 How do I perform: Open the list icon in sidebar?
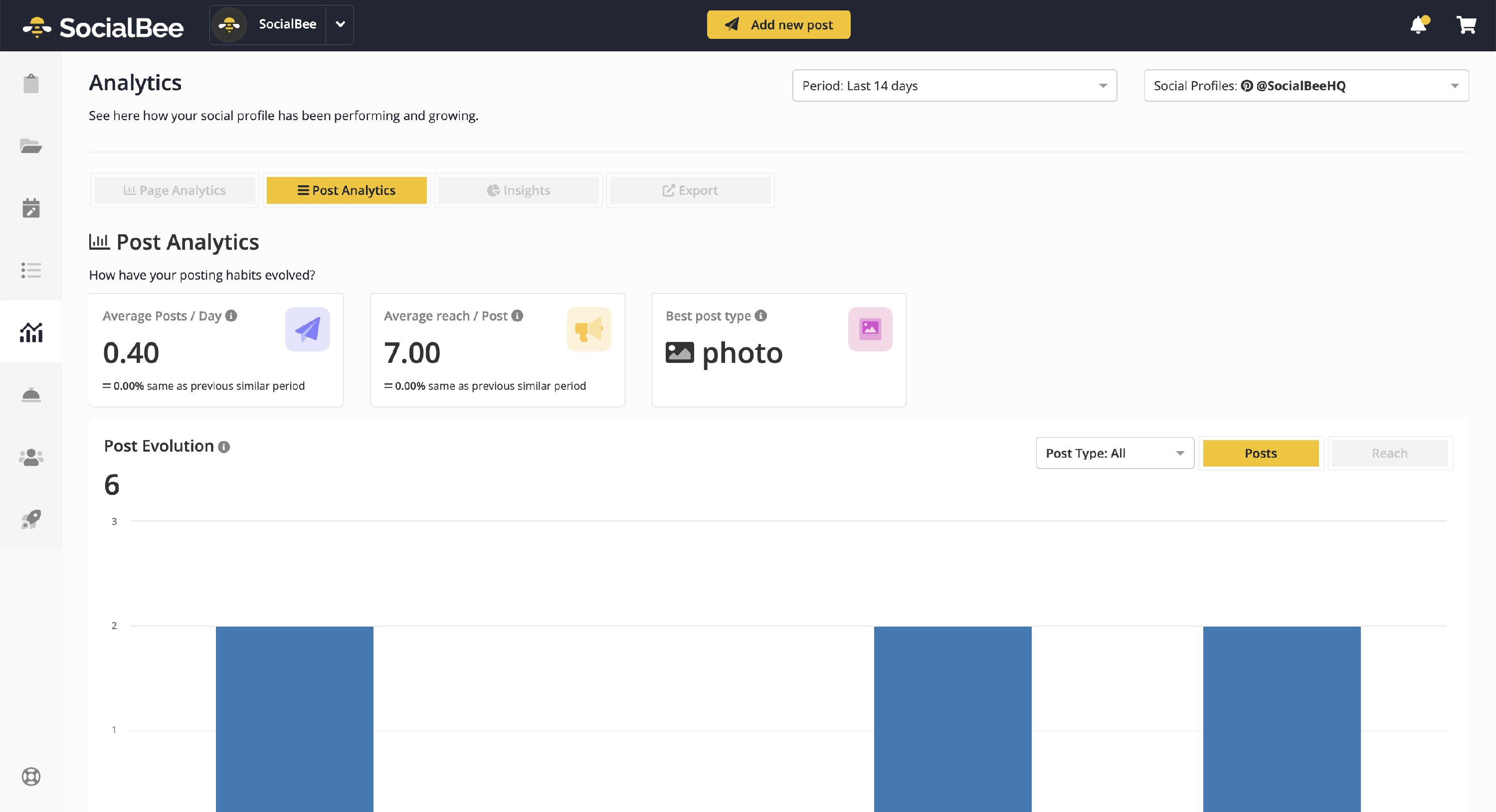pyautogui.click(x=31, y=270)
